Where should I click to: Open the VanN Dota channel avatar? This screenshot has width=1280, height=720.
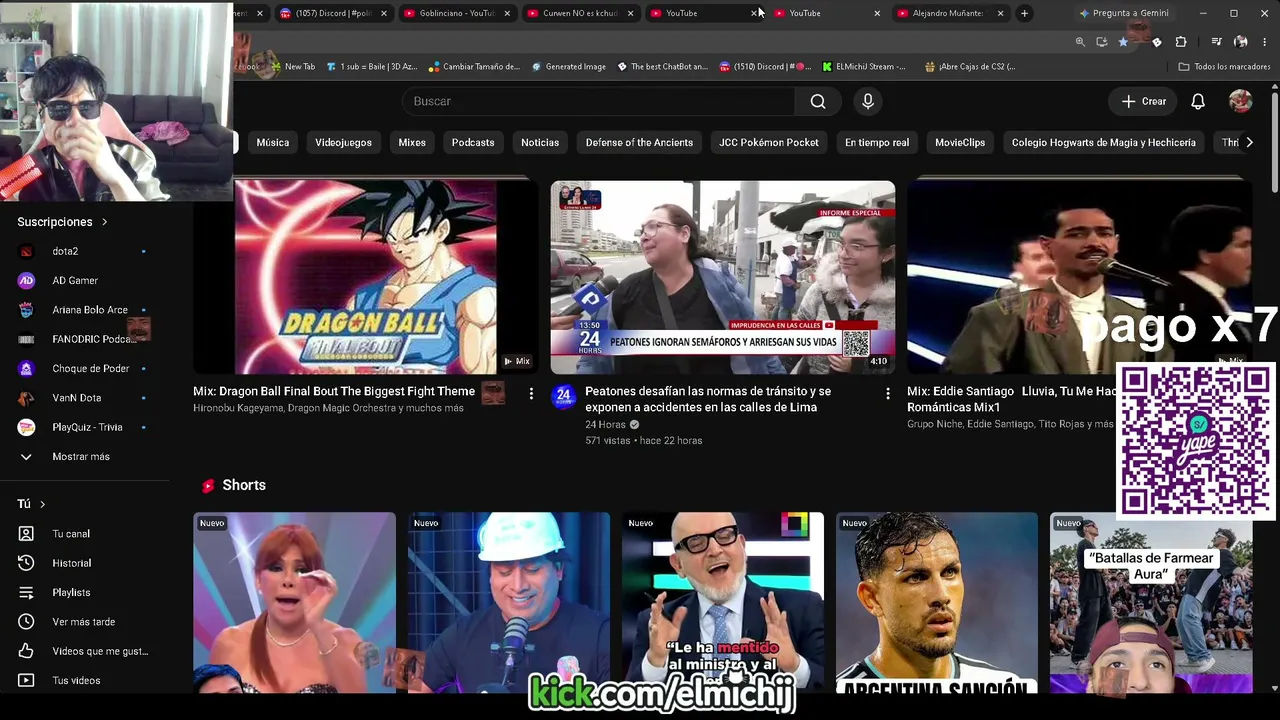point(27,398)
